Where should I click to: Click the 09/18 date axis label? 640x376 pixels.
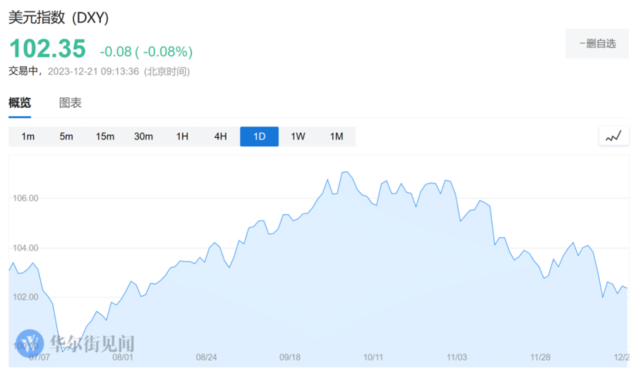coord(290,357)
